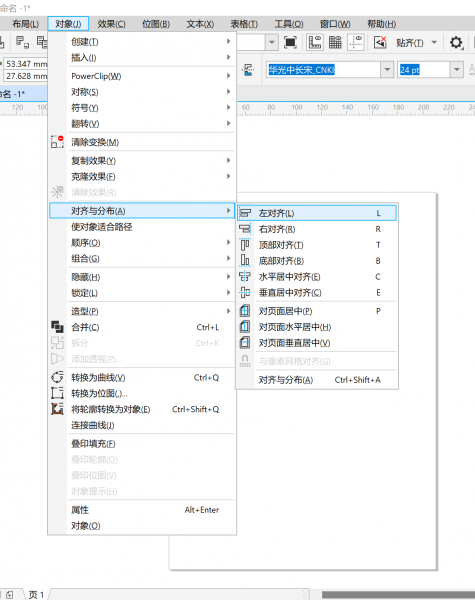
Task: Open the 工具(O) menu
Action: [x=289, y=24]
